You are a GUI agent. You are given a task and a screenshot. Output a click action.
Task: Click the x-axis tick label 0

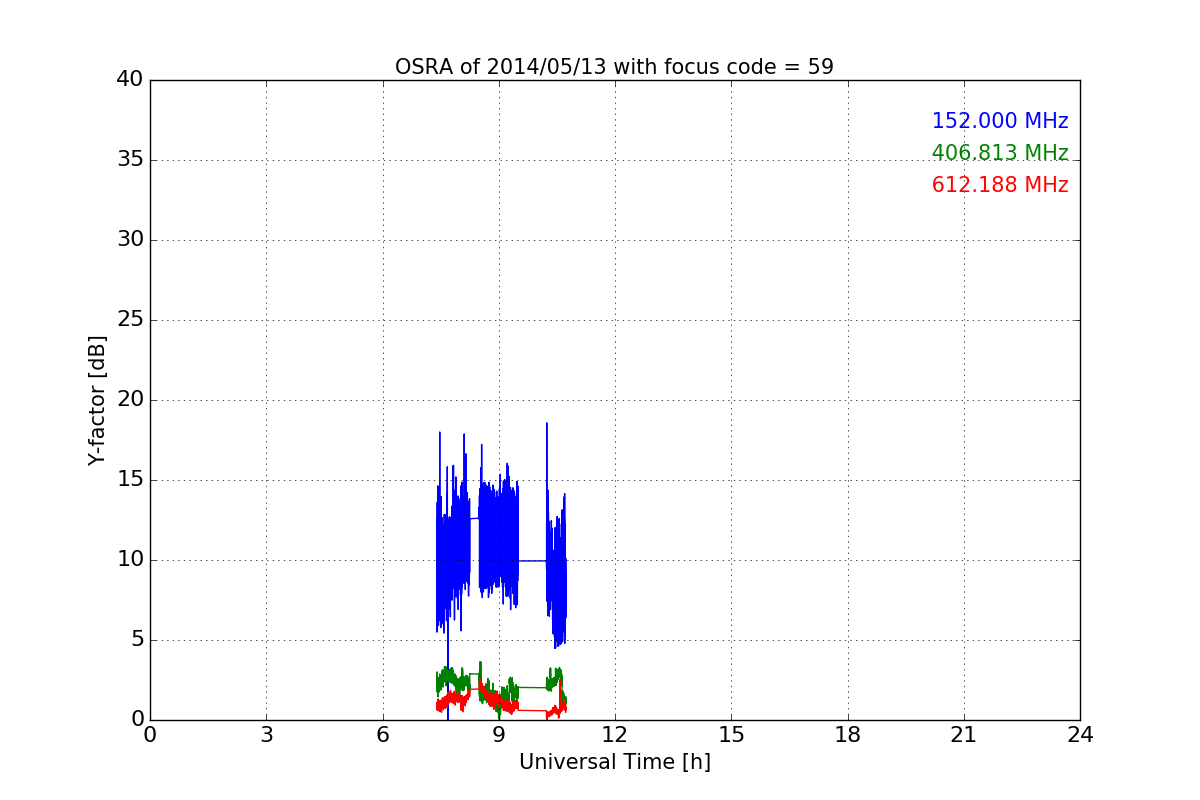point(150,734)
